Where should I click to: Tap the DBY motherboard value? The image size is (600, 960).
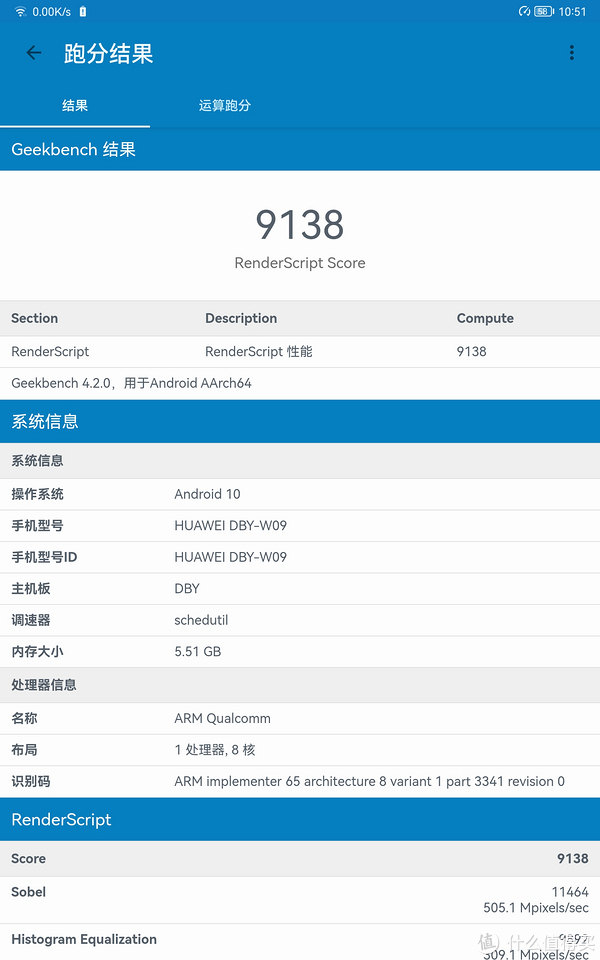(x=187, y=588)
